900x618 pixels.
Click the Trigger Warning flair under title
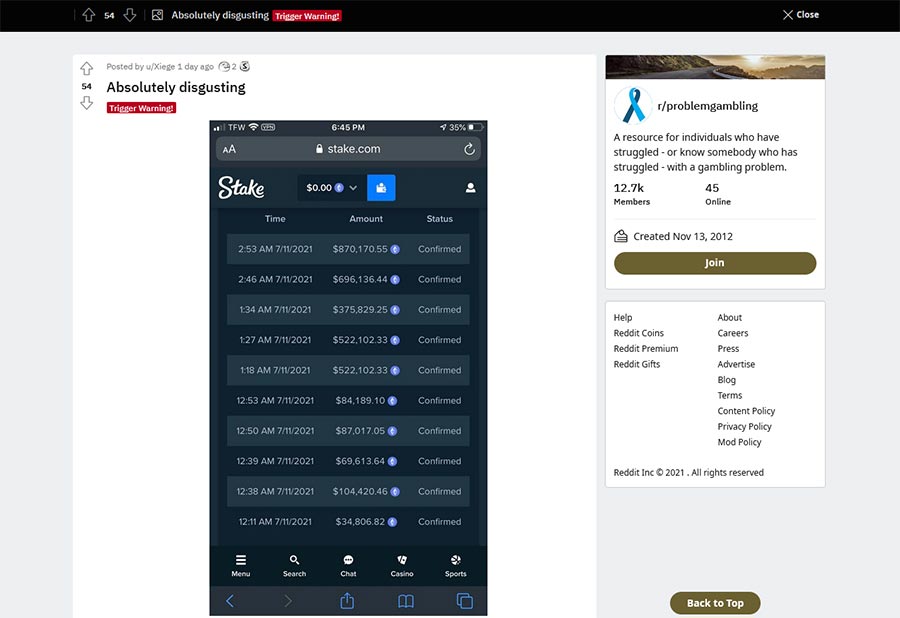[x=141, y=108]
